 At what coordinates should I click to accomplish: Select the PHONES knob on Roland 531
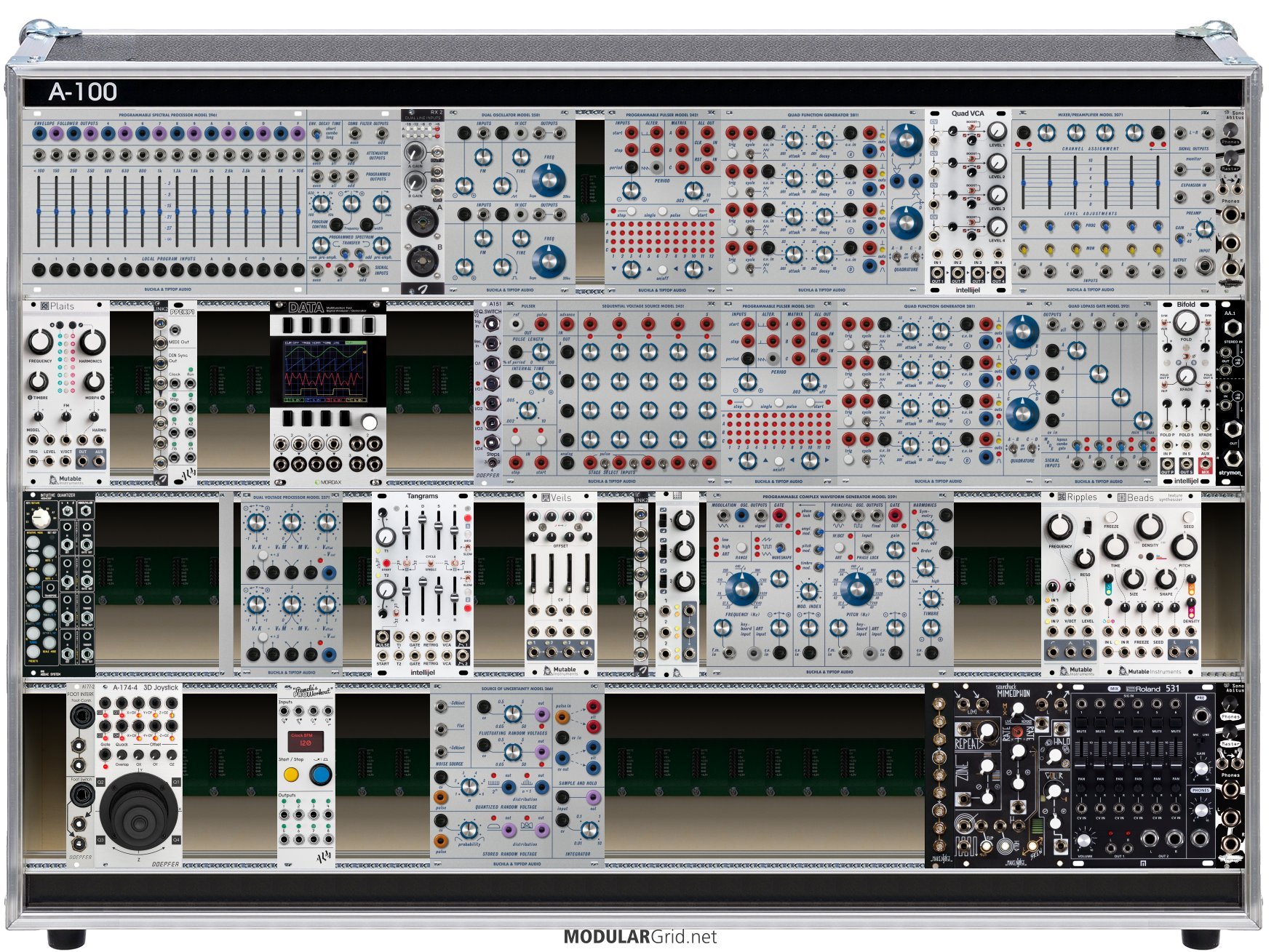[x=1201, y=809]
